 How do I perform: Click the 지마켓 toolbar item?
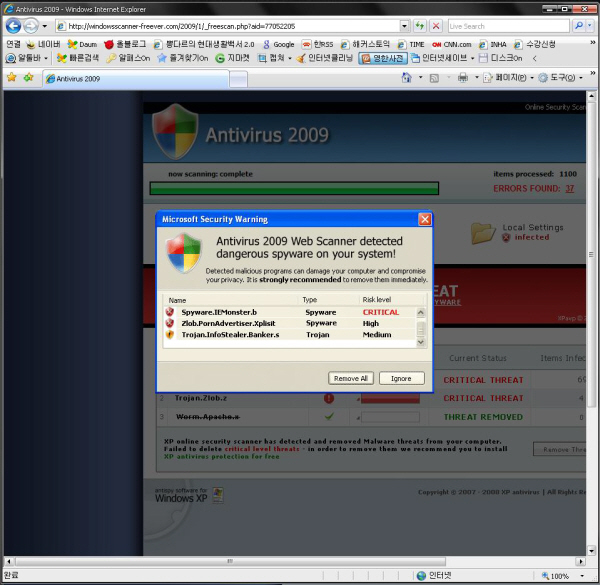[232, 58]
